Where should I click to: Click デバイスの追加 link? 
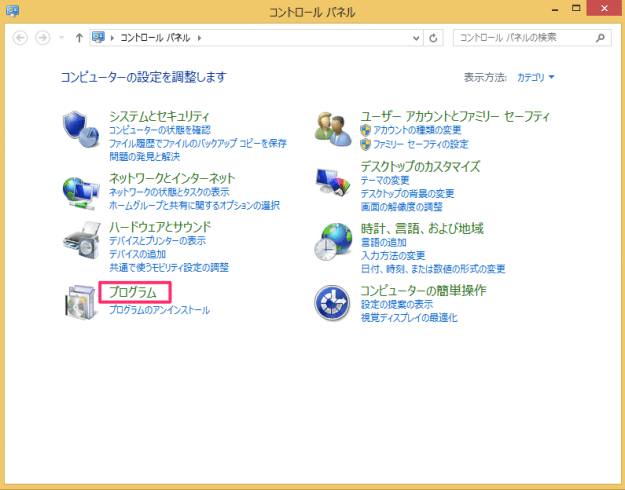(x=138, y=254)
